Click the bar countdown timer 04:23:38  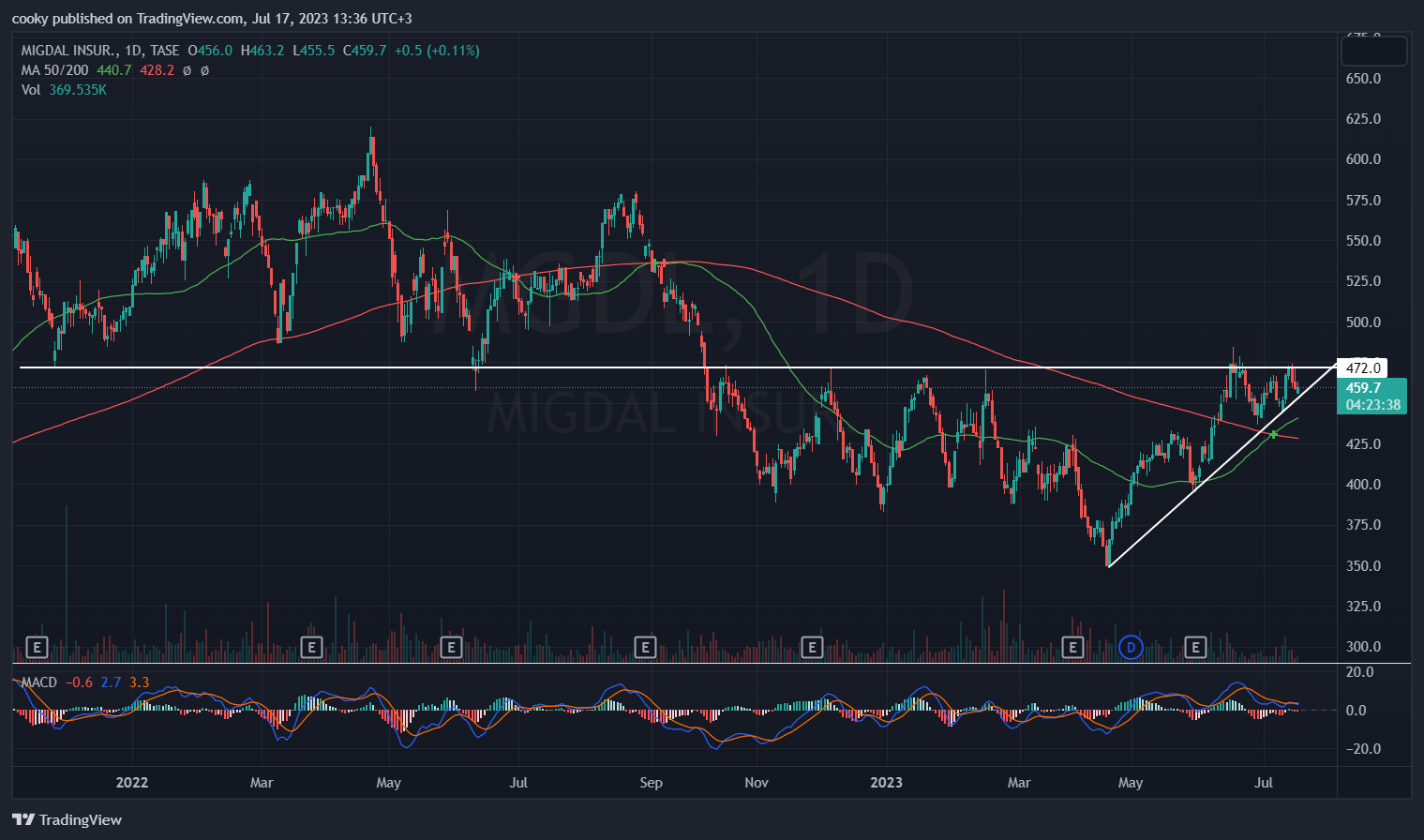coord(1372,405)
